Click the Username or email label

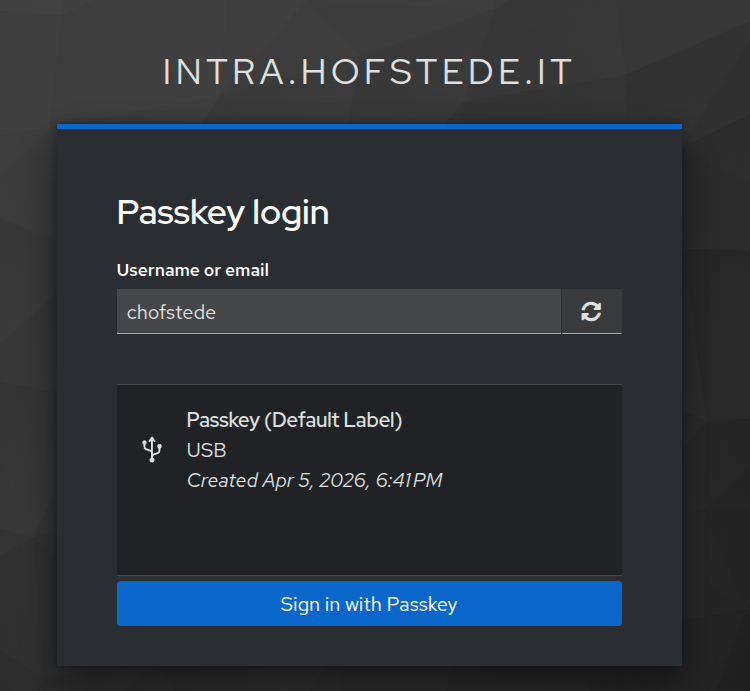(193, 270)
